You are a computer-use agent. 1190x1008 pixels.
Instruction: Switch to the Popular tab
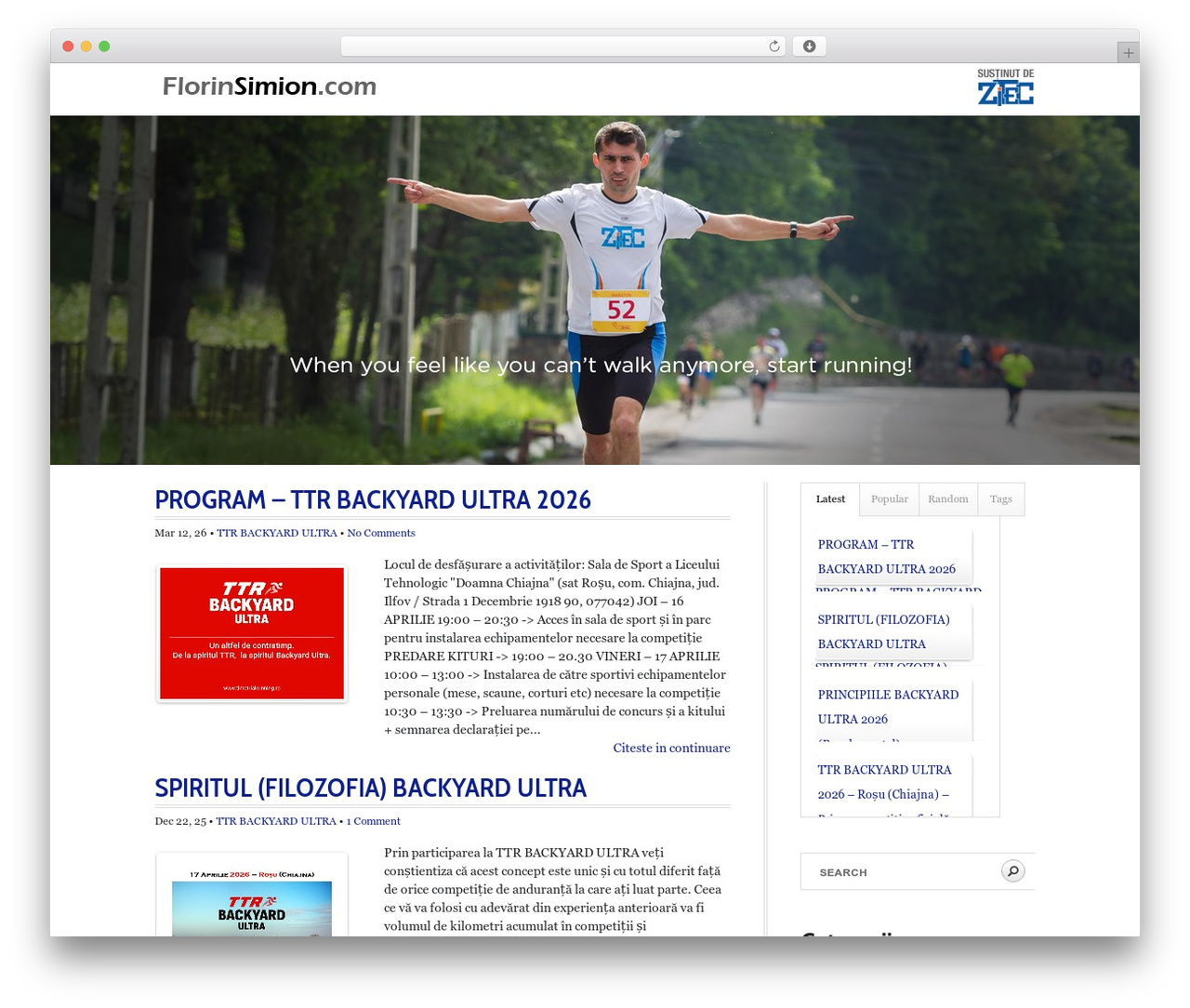tap(890, 499)
